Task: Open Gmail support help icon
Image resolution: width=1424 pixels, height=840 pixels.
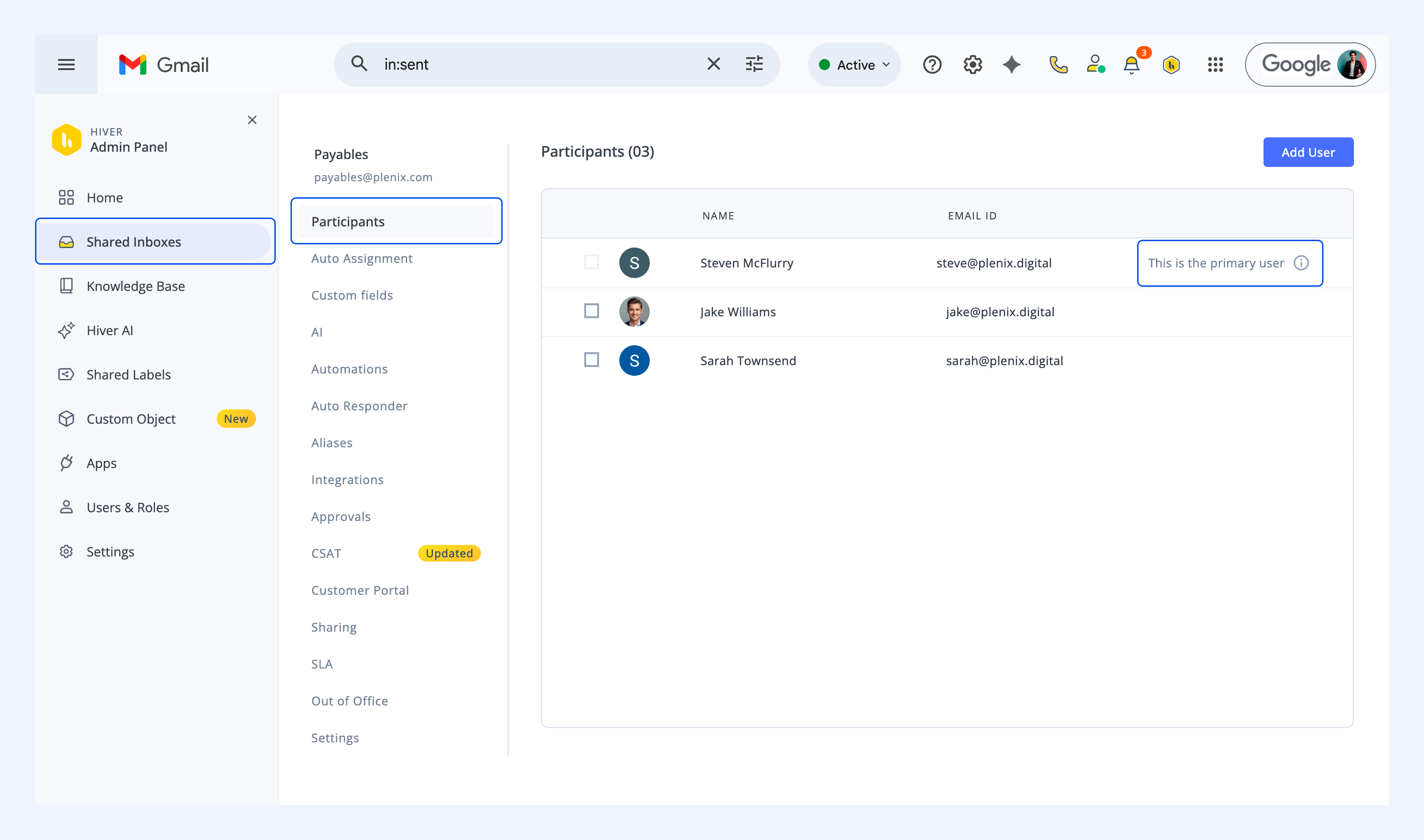Action: [x=932, y=65]
